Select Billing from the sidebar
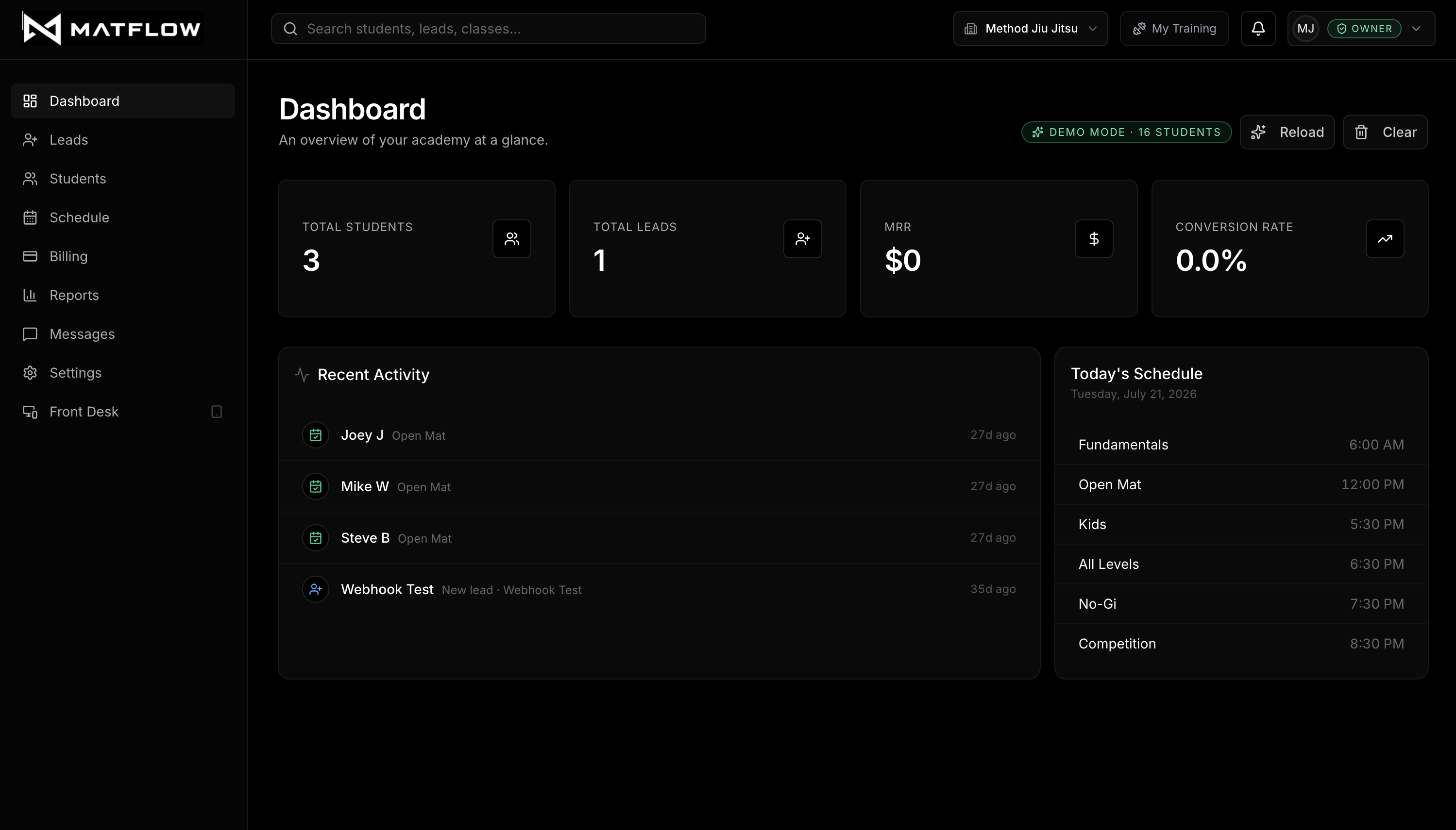Viewport: 1456px width, 830px height. click(x=122, y=256)
